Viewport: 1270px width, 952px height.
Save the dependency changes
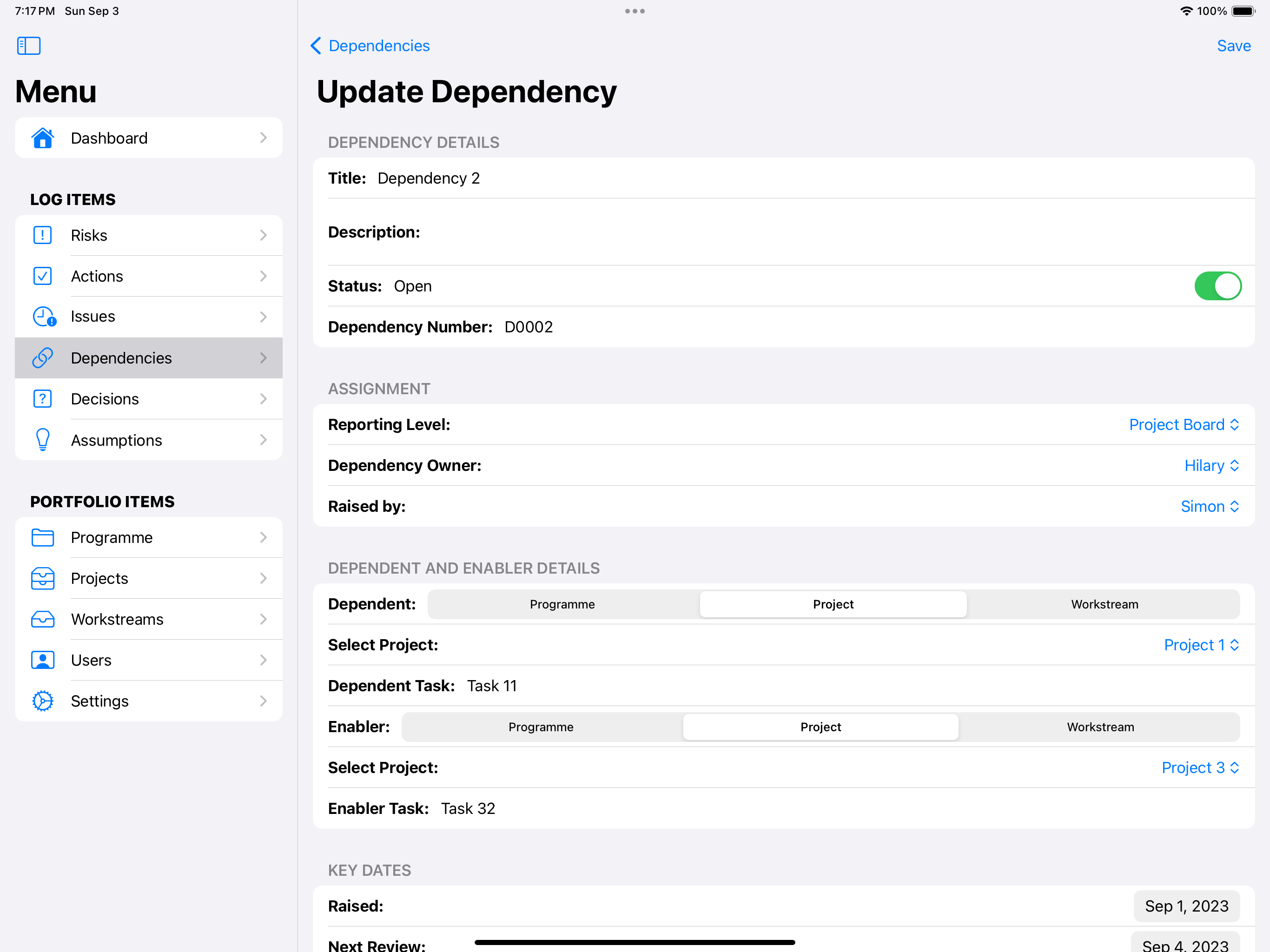1233,46
